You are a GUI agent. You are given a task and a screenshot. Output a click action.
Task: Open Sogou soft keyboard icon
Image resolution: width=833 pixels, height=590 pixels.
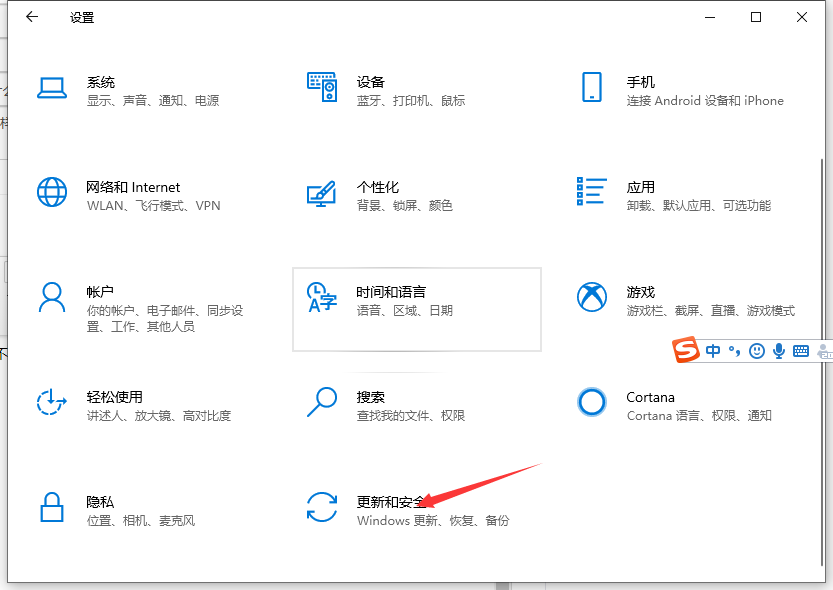pos(801,351)
